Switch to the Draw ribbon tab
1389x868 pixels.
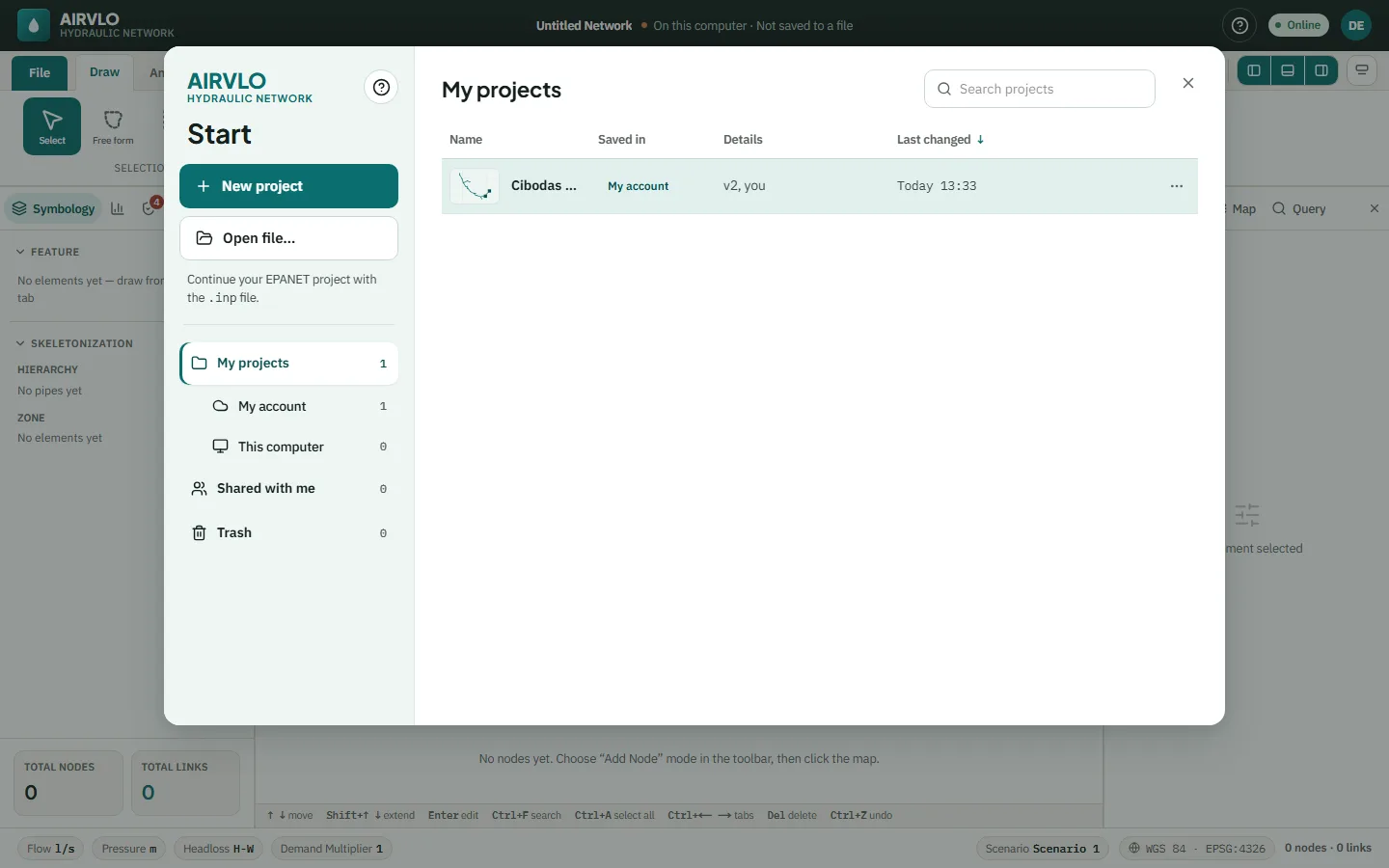(x=104, y=72)
